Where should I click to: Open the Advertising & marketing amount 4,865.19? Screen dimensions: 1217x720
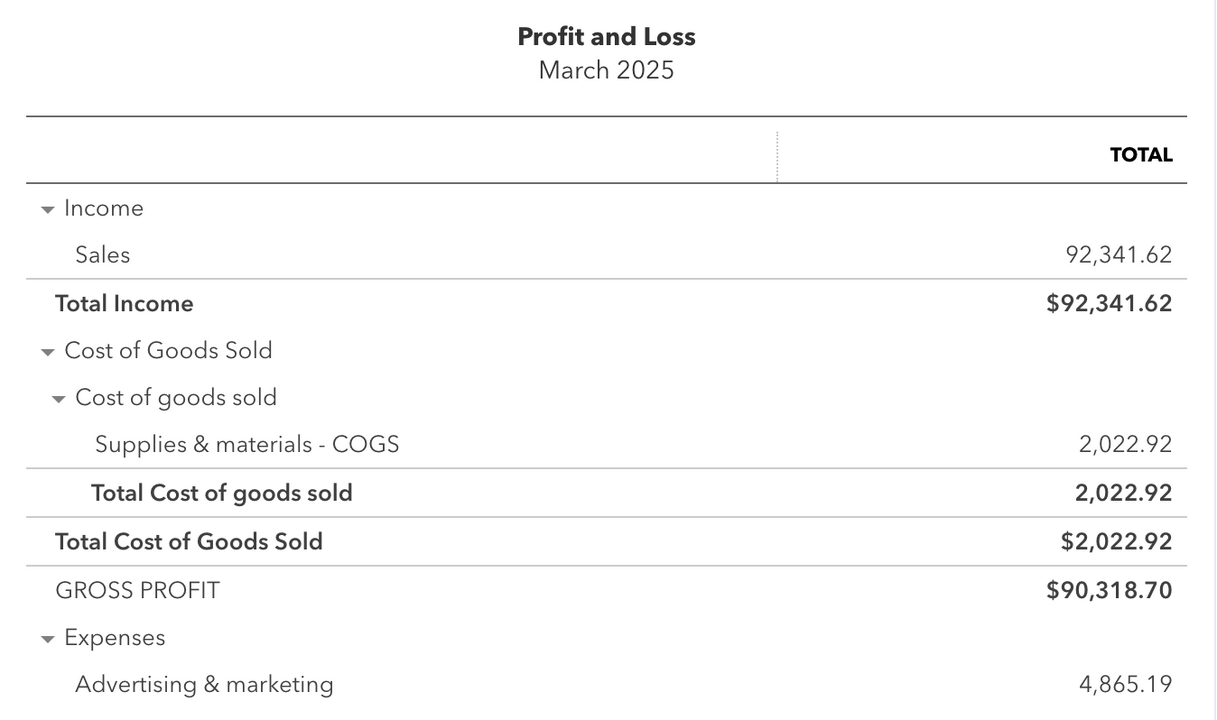click(x=1125, y=685)
